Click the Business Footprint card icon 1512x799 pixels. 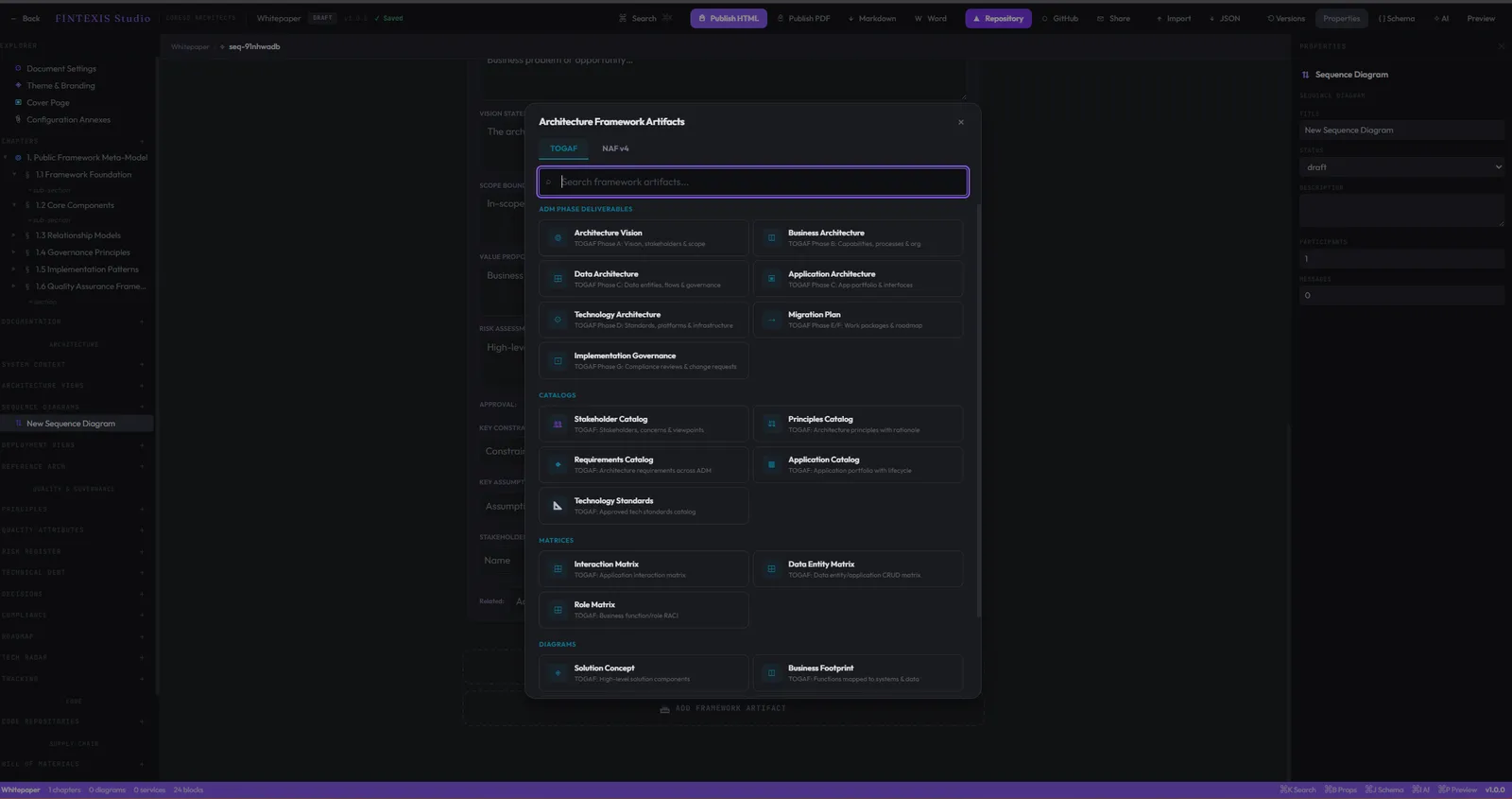click(x=771, y=673)
